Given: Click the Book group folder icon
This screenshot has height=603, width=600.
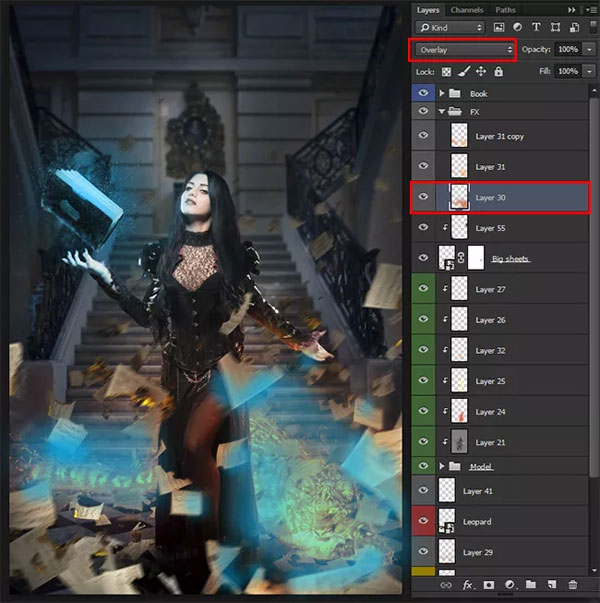Looking at the screenshot, I should (x=455, y=93).
